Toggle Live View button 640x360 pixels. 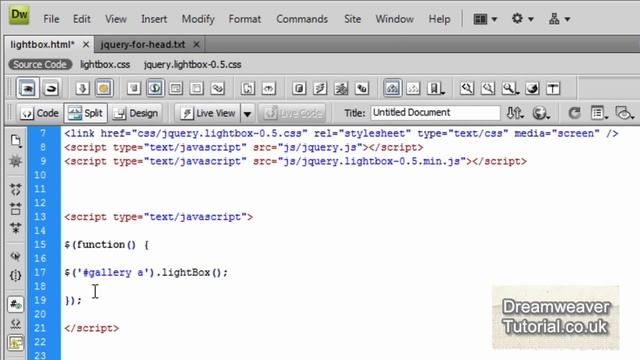coord(209,113)
